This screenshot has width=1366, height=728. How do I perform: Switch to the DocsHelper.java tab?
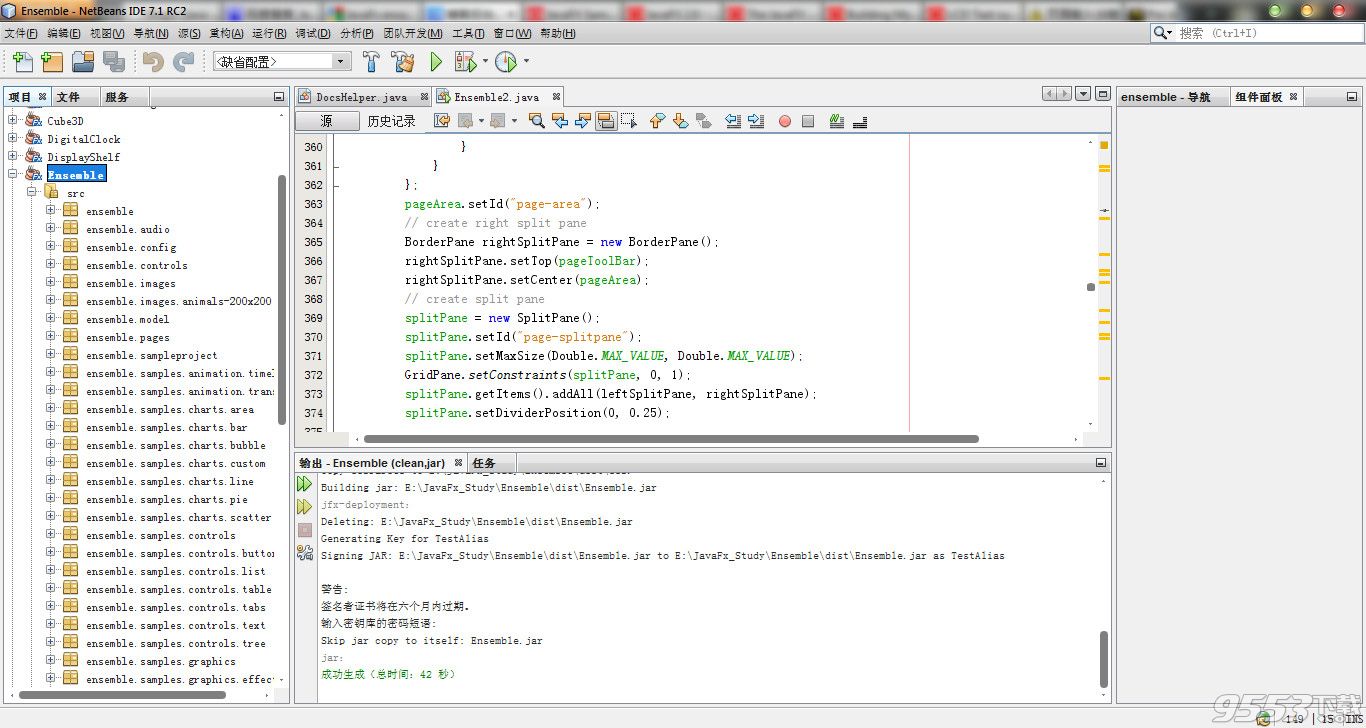[x=361, y=97]
